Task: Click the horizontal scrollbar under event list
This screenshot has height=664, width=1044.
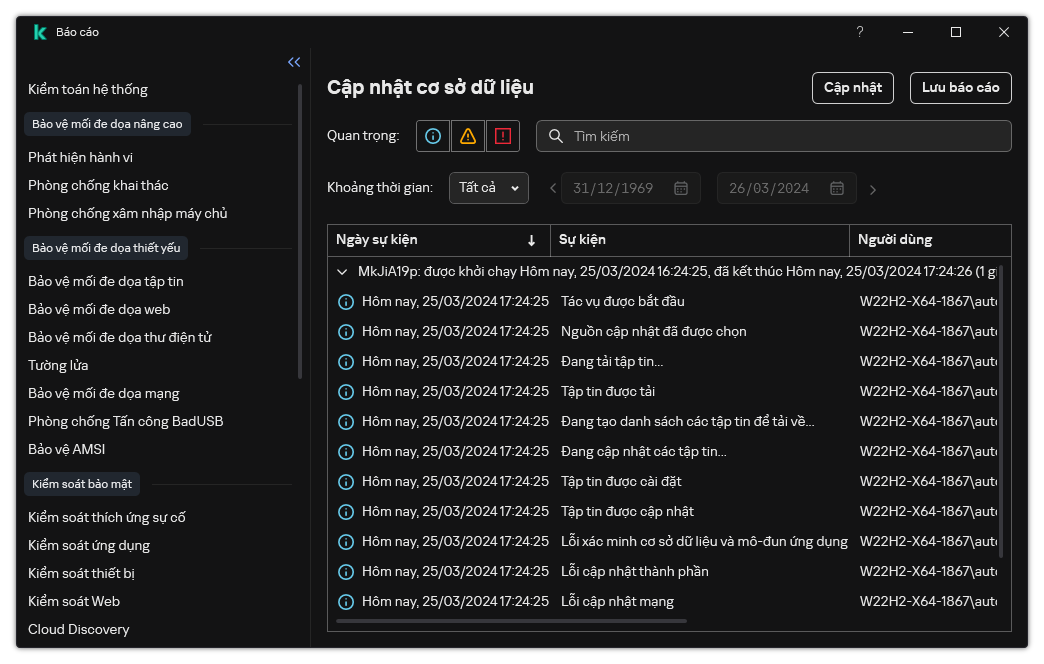Action: pos(512,621)
